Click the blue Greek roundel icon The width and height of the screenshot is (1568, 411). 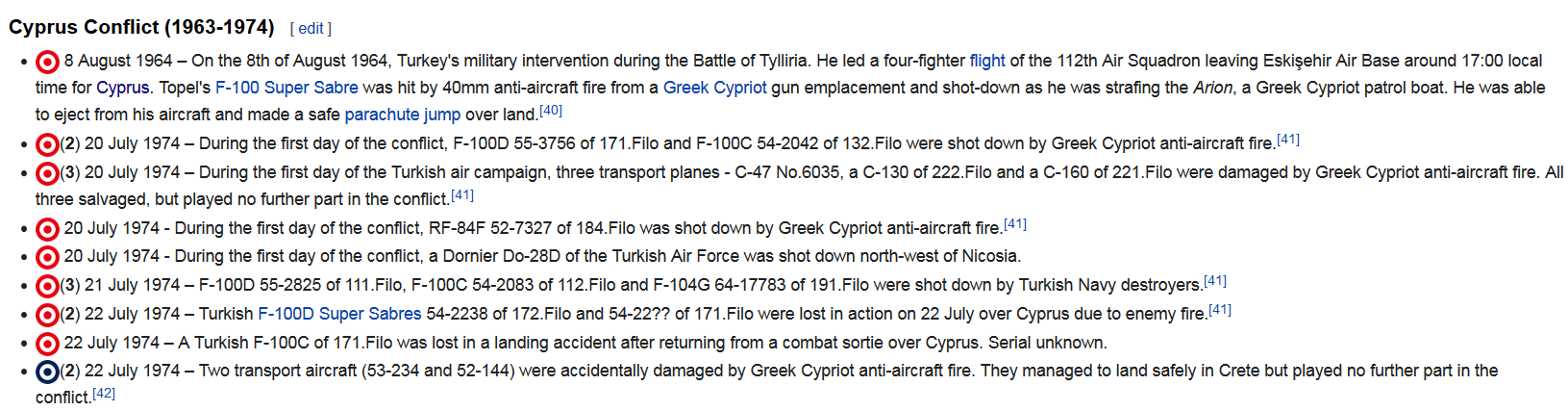pyautogui.click(x=47, y=372)
